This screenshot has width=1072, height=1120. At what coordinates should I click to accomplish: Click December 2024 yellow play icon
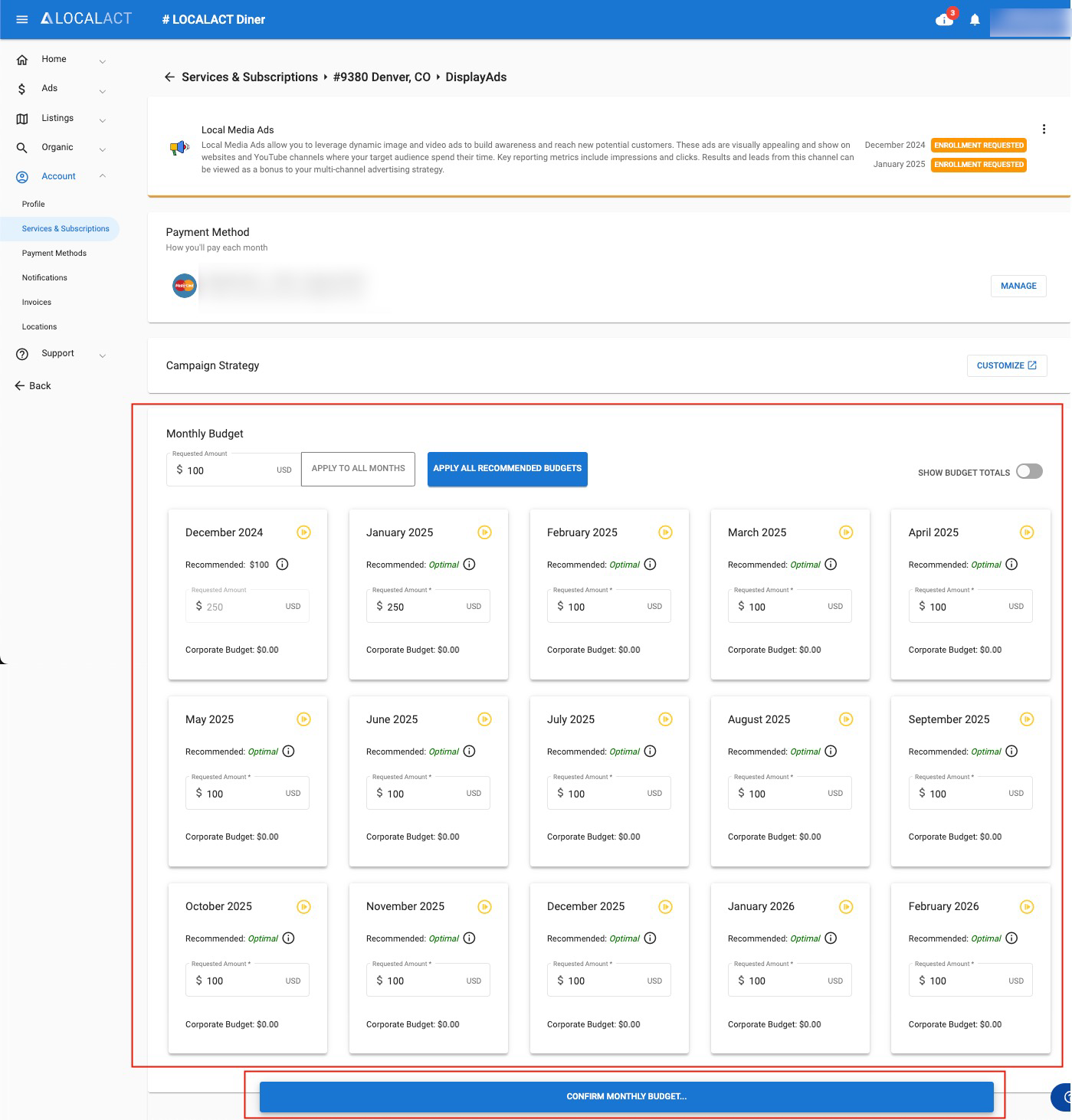pyautogui.click(x=303, y=532)
